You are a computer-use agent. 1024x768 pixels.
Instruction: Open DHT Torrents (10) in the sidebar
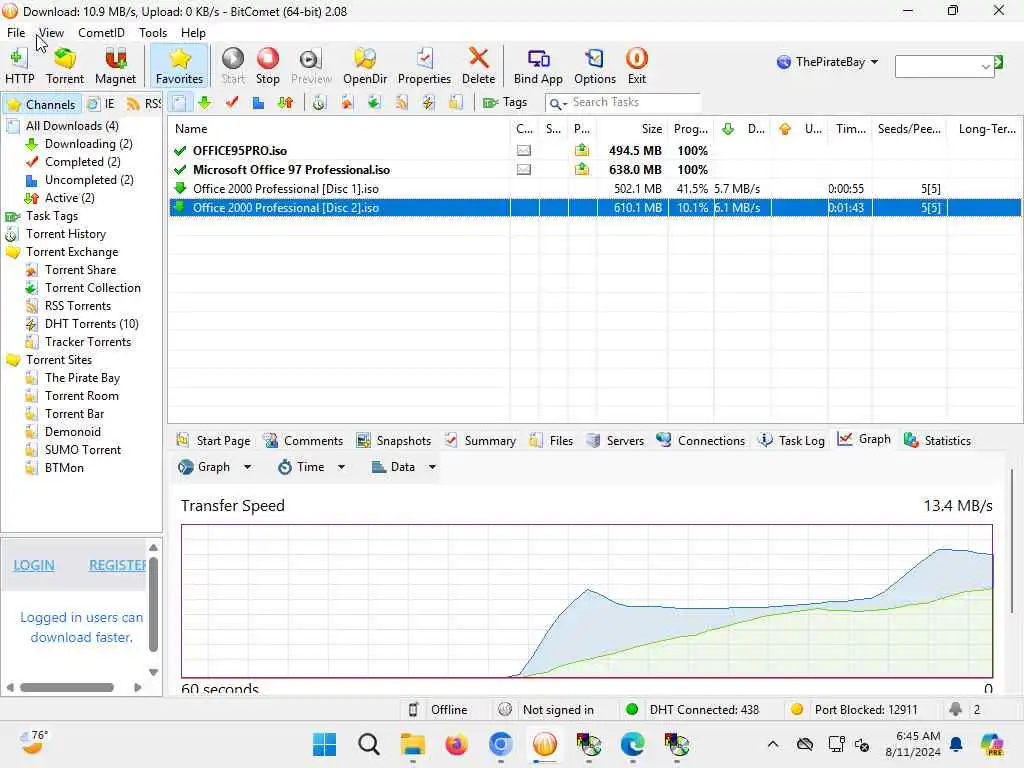91,324
